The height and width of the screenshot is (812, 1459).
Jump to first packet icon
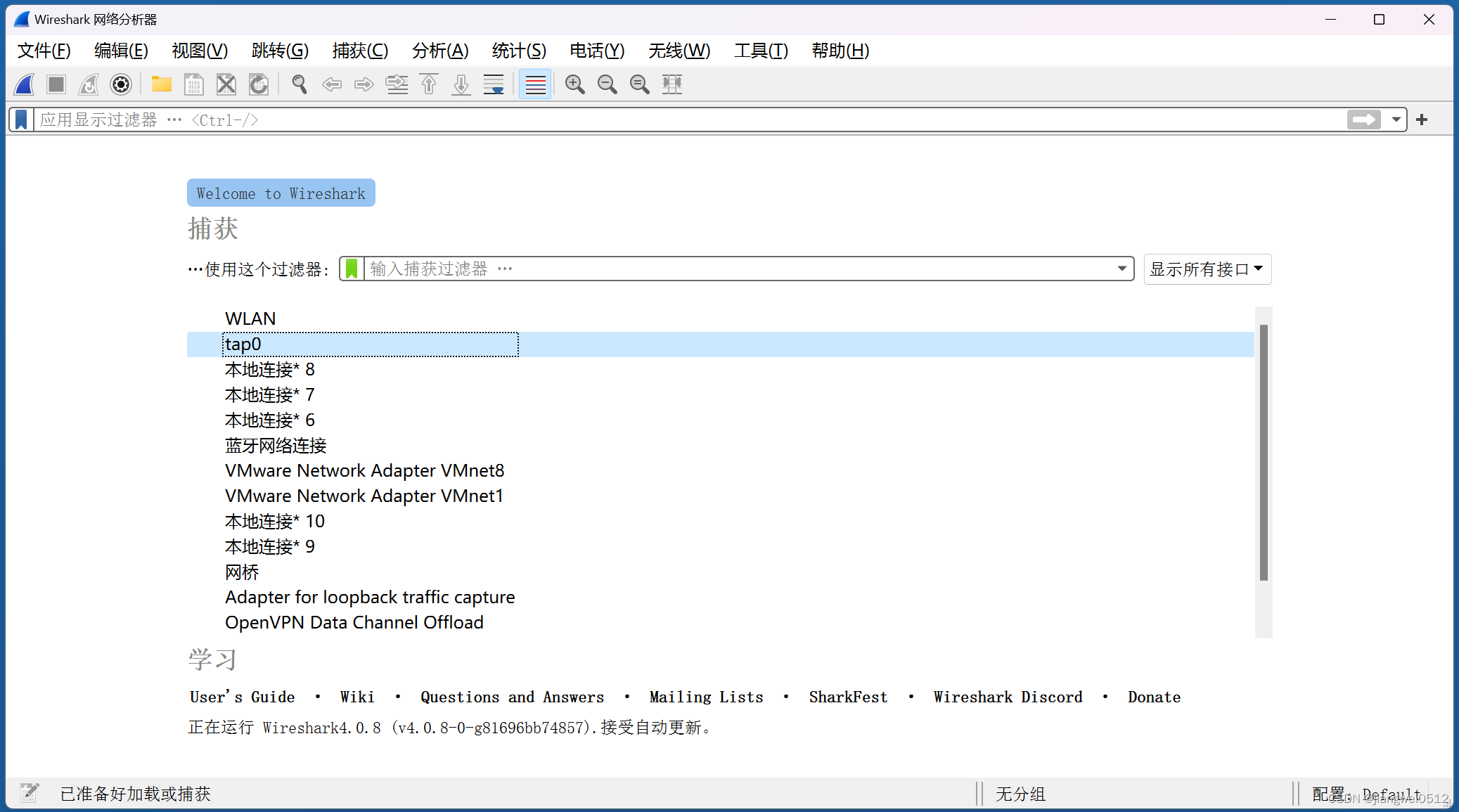(429, 84)
